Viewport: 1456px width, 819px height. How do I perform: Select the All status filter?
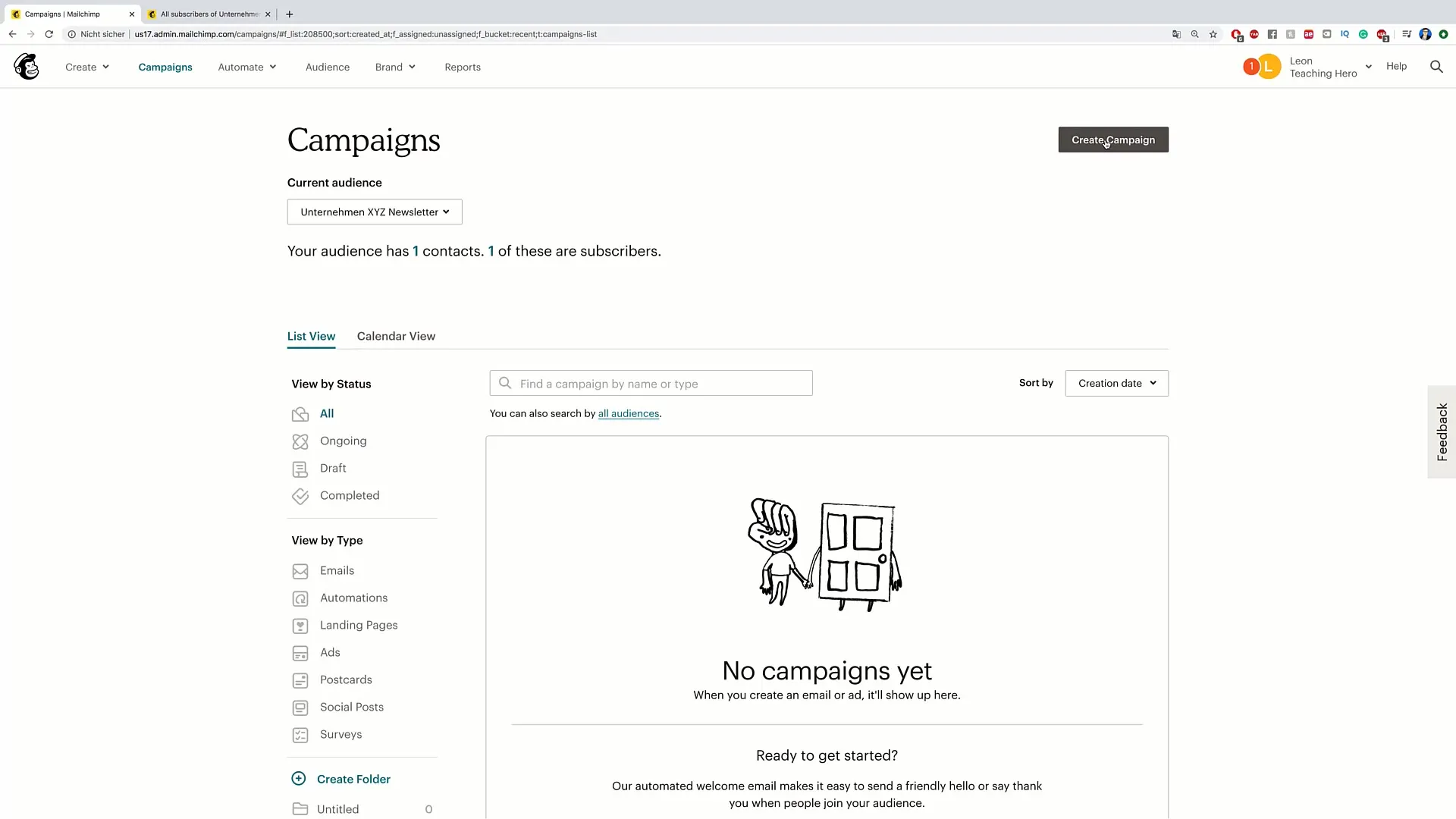coord(327,413)
